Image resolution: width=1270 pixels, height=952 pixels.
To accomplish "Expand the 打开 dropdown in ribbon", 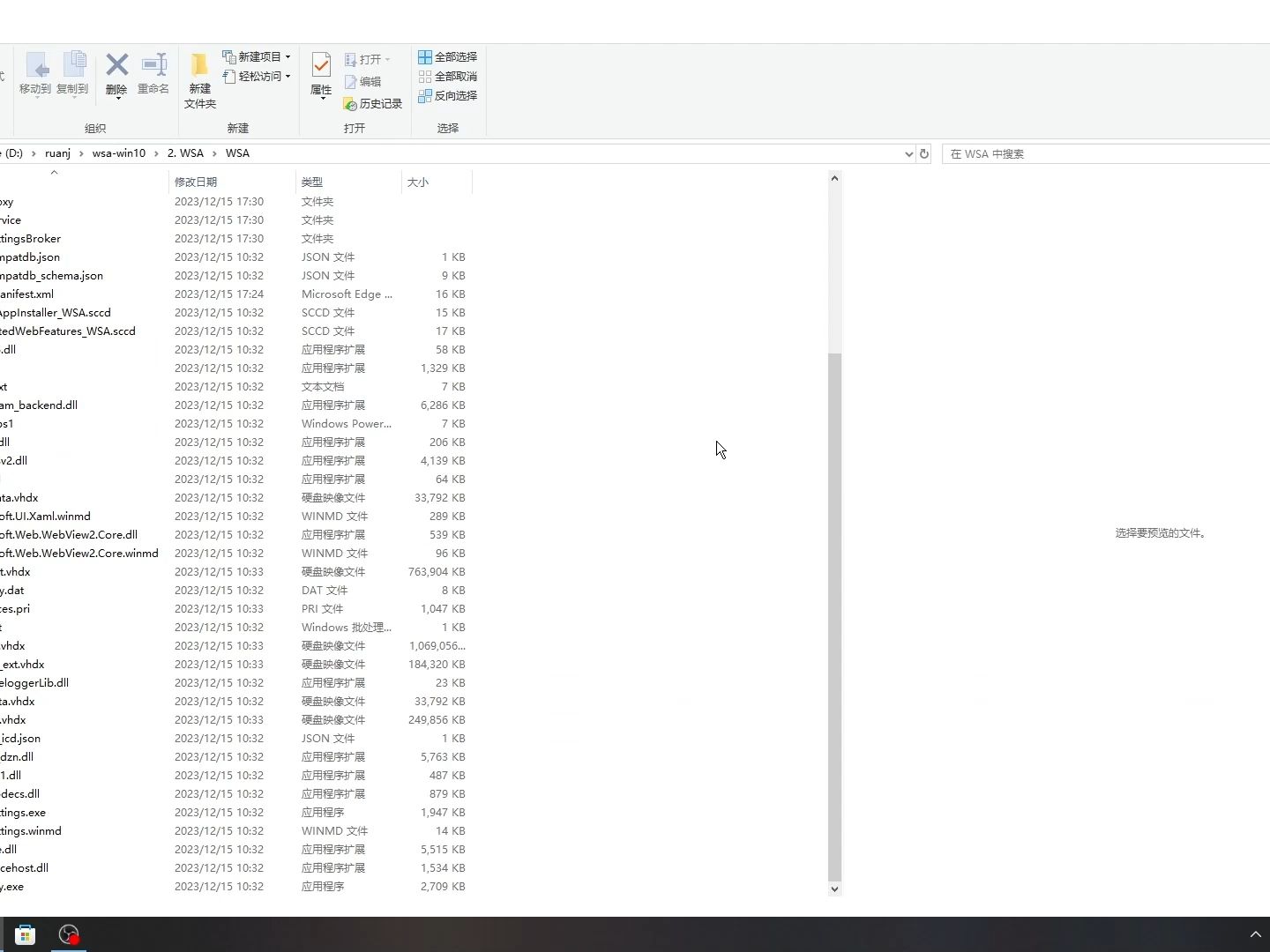I will pyautogui.click(x=387, y=60).
